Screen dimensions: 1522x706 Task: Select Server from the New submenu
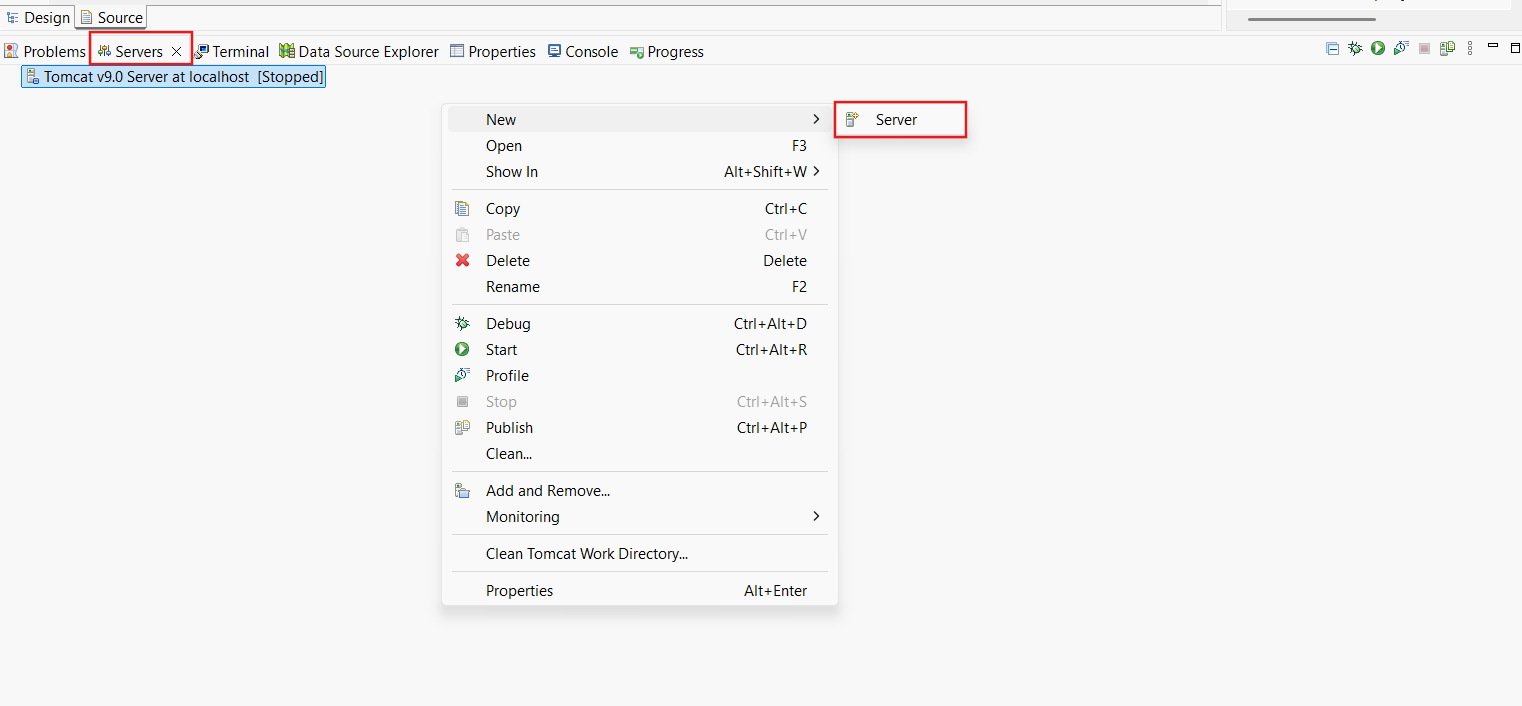point(893,119)
